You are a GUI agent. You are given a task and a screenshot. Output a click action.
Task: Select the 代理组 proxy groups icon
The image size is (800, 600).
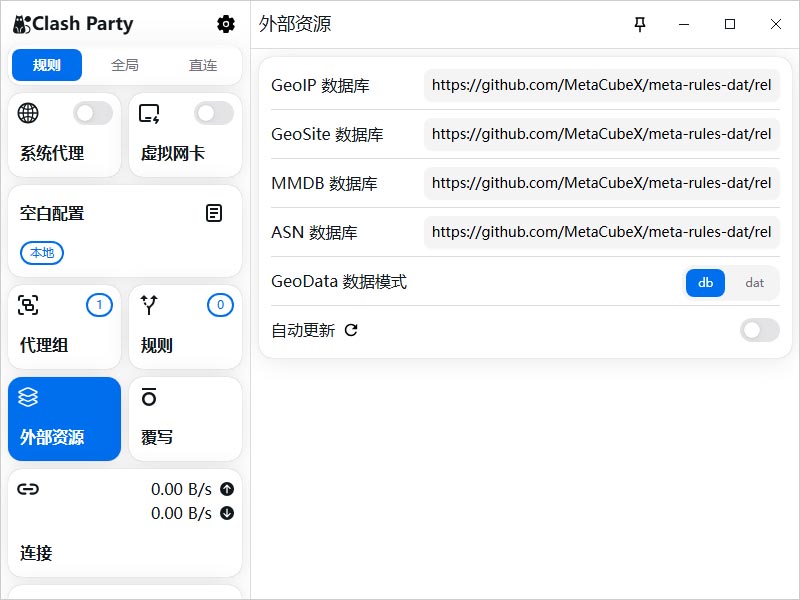[30, 305]
